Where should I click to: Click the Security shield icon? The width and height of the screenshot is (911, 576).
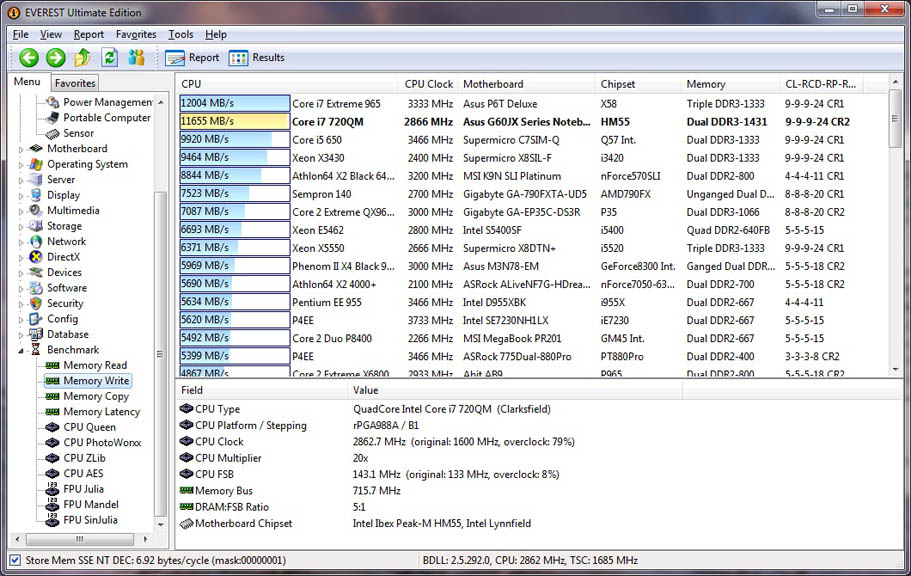click(x=36, y=303)
